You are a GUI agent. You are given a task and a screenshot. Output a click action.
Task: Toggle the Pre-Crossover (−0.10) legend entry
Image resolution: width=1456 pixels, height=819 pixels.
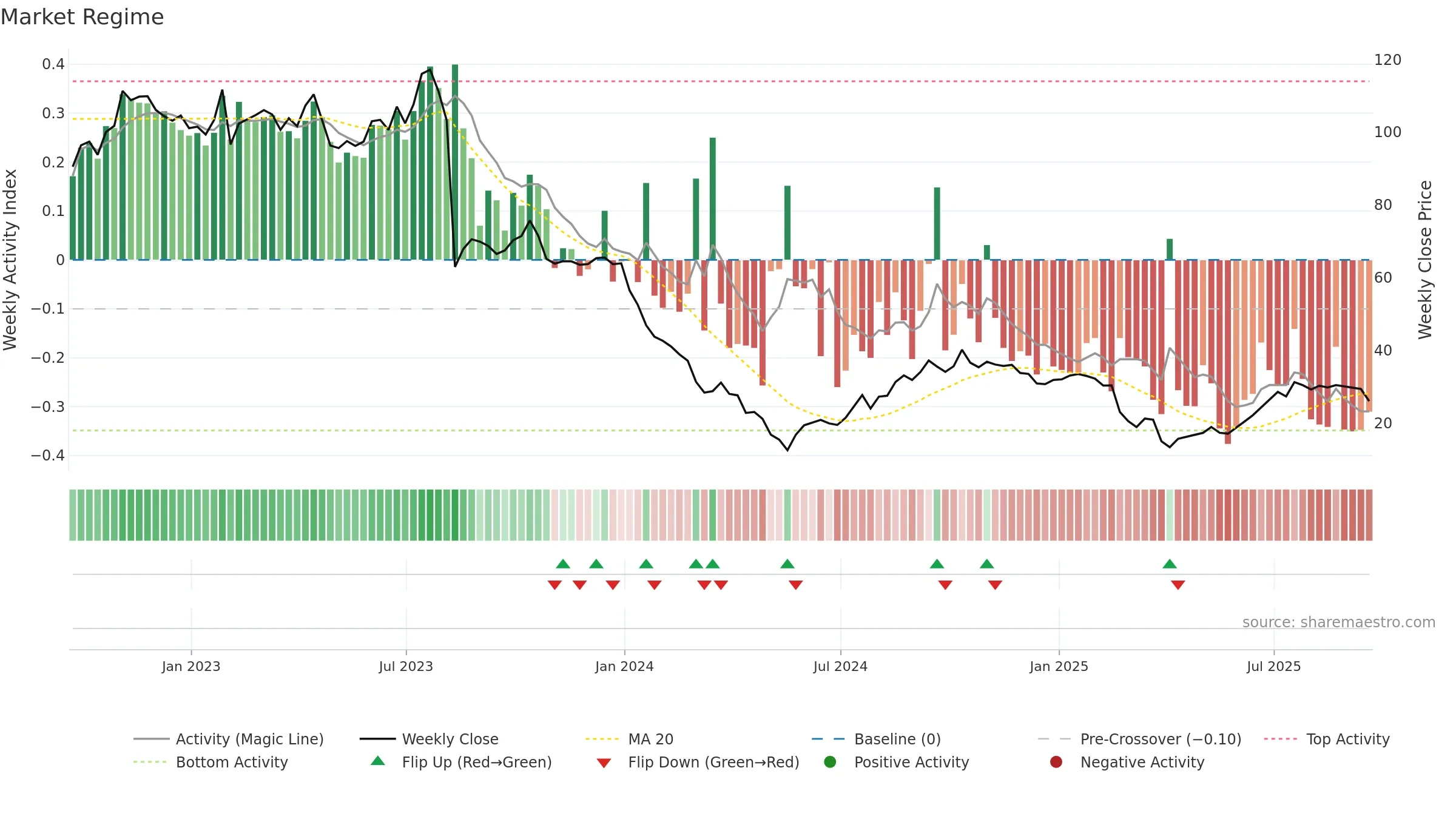[1139, 739]
